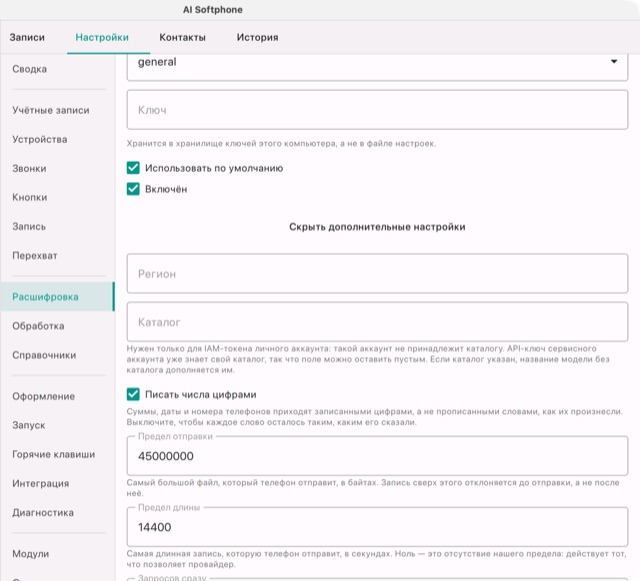Select the Расшифровка sidebar item
Screen dimensions: 640x581
[57, 297]
